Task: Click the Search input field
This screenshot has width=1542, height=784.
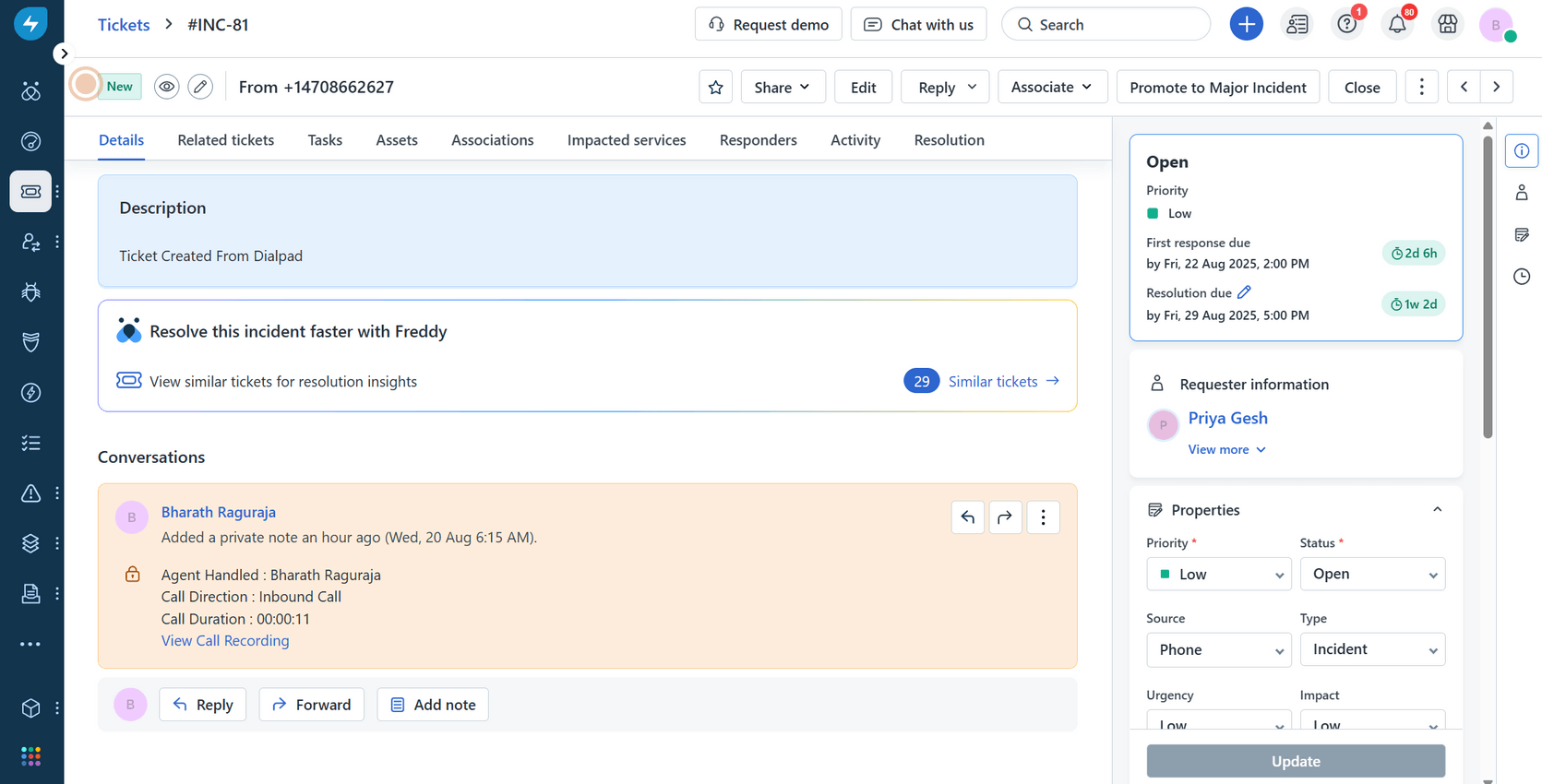Action: coord(1106,25)
